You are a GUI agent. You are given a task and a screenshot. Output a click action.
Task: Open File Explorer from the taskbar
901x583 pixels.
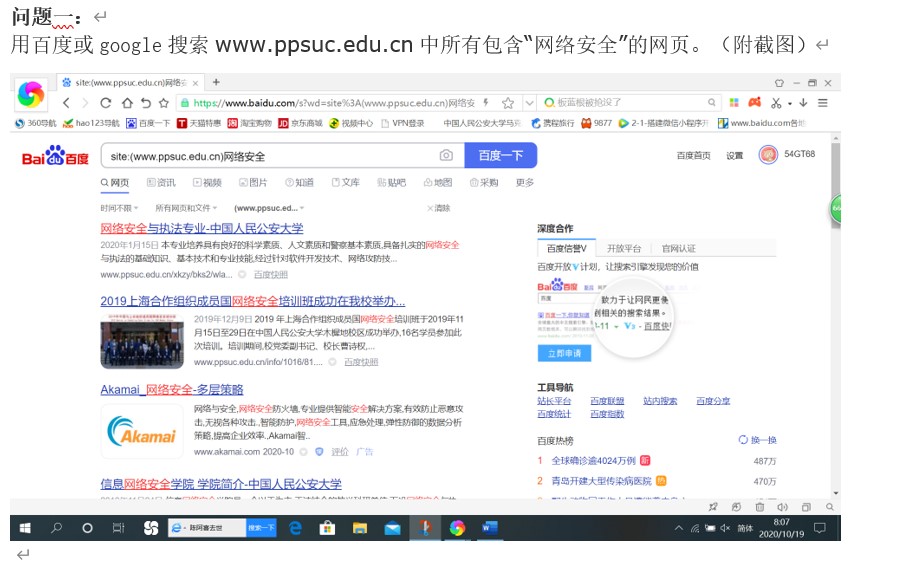click(360, 528)
